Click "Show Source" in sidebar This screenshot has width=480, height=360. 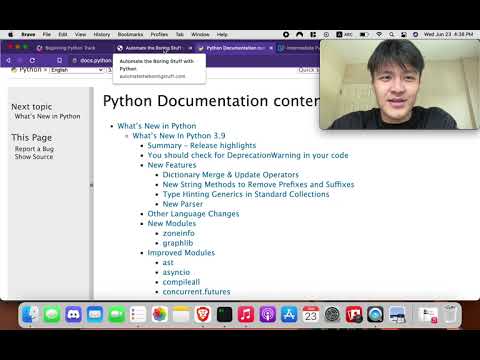coord(34,157)
